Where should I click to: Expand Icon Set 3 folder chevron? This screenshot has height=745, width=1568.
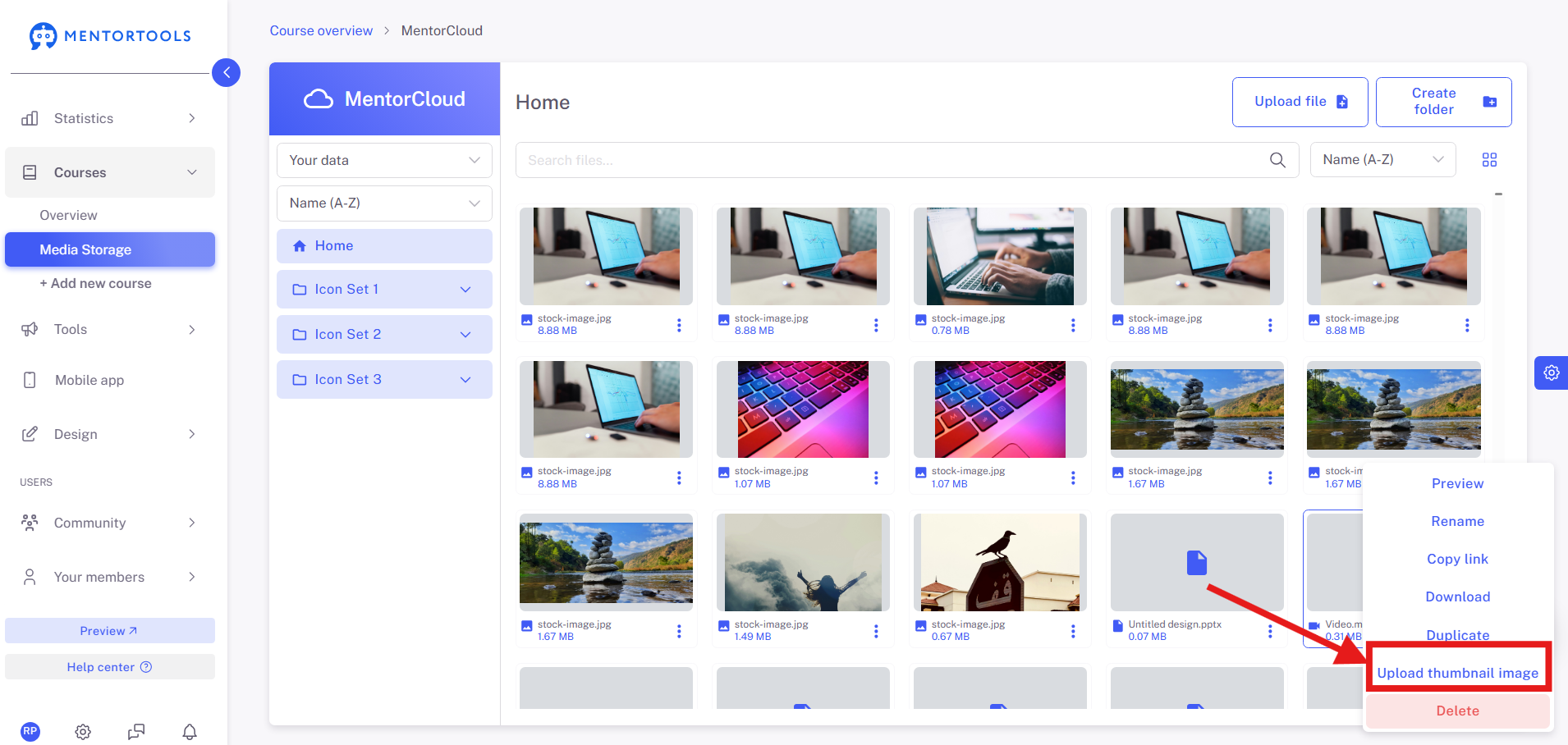465,380
